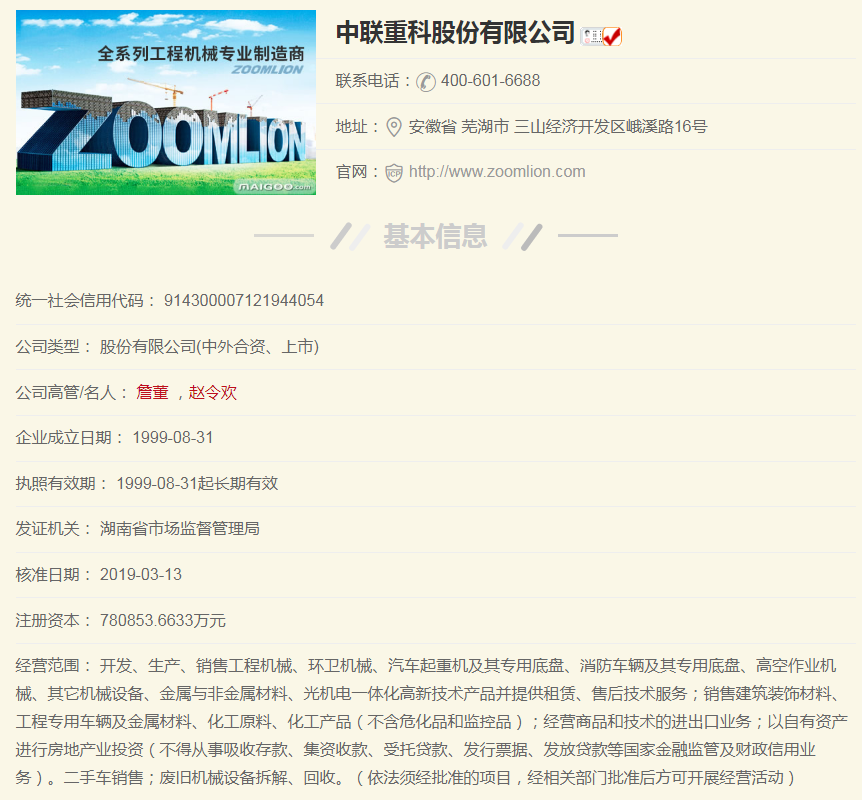862x800 pixels.
Task: Click the 基本信息 section heading
Action: tap(435, 236)
